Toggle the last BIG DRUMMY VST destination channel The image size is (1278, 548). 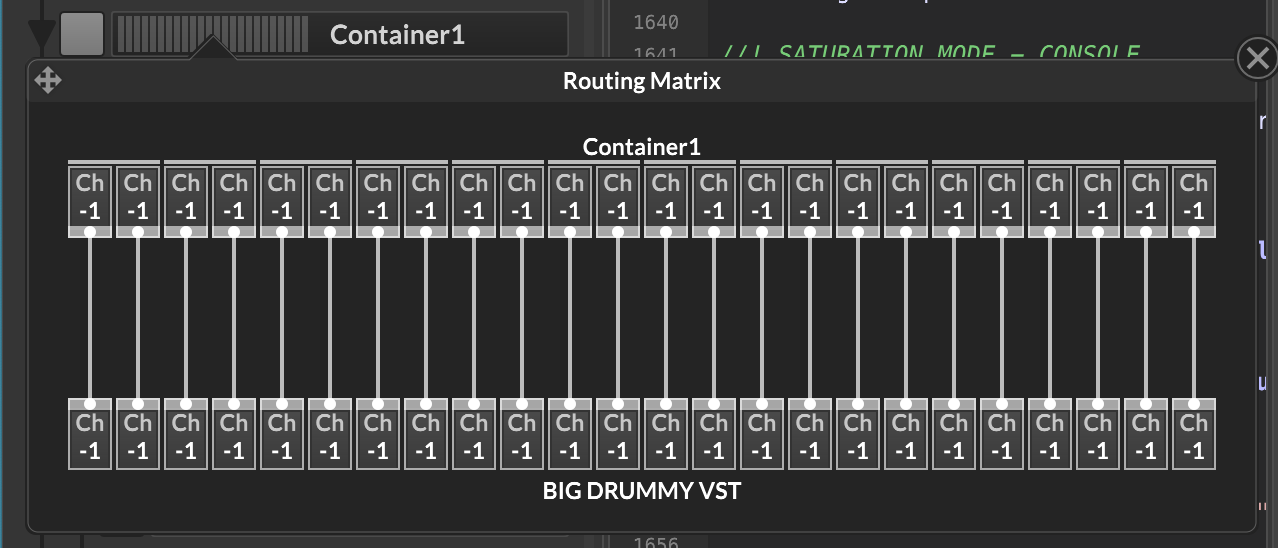pos(1193,436)
